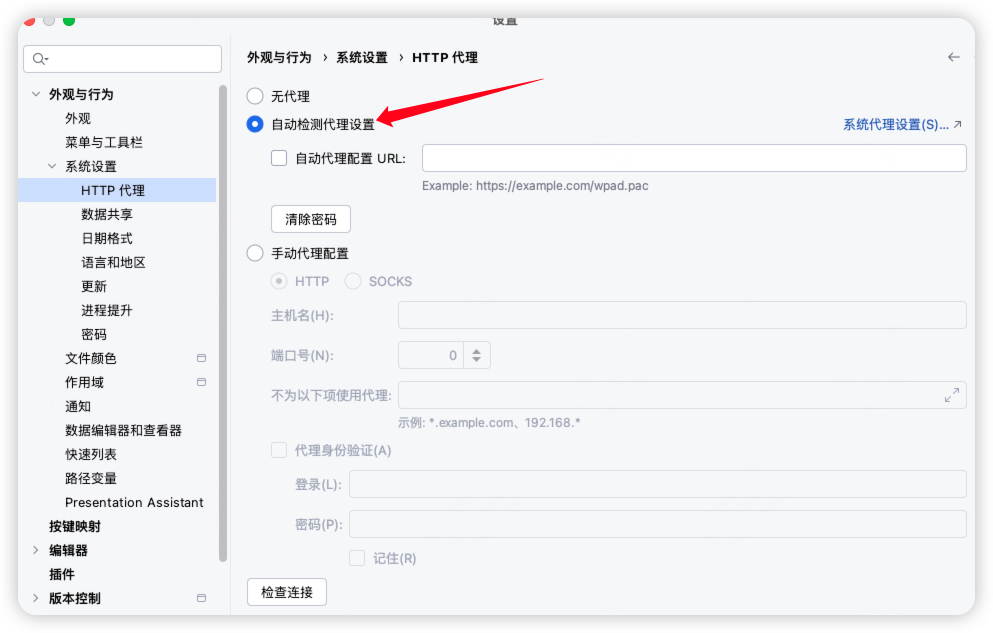Select the 手动代理配置 radio button
Screen dimensions: 993x633
(x=255, y=253)
